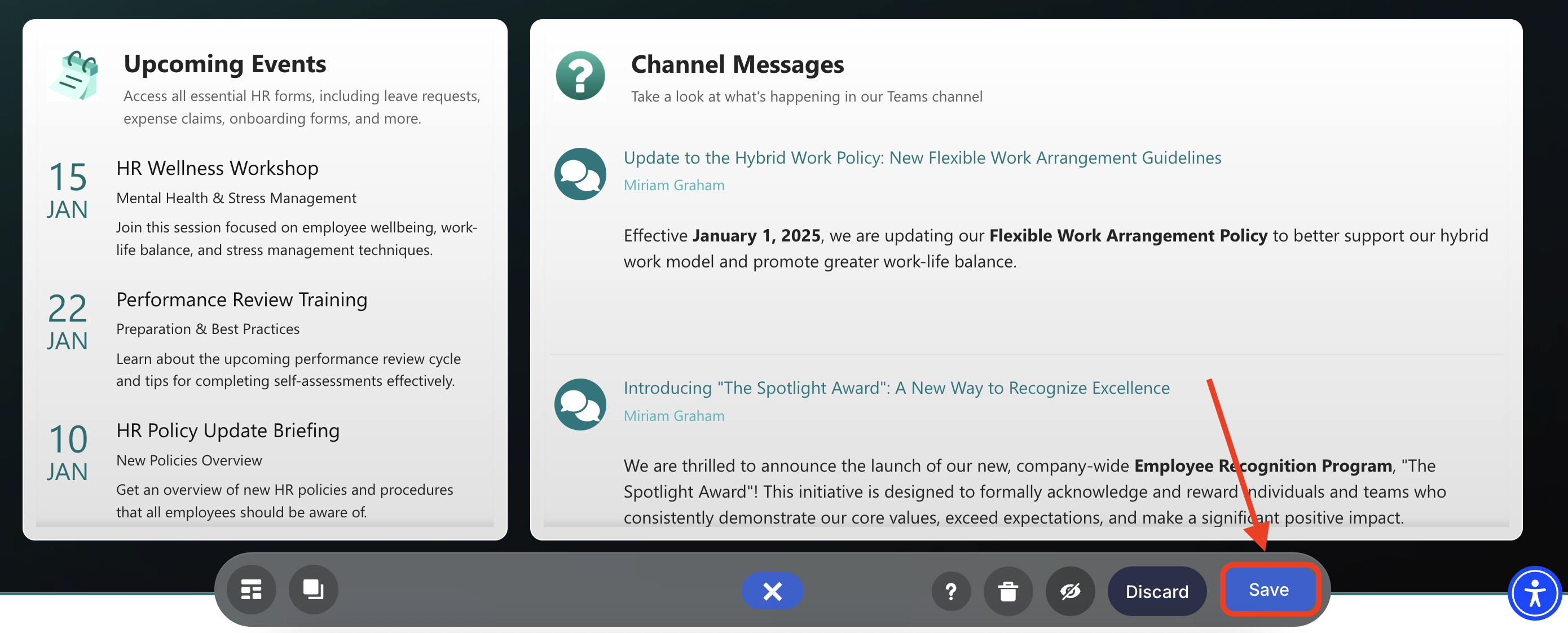Image resolution: width=1568 pixels, height=633 pixels.
Task: Click the Hybrid Work Policy chat bubble icon
Action: coord(580,174)
